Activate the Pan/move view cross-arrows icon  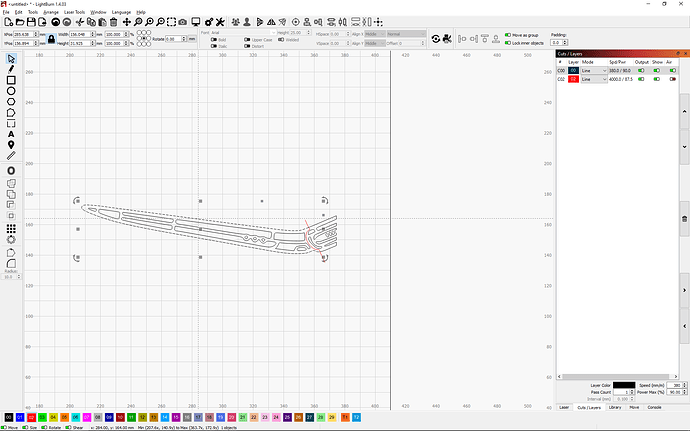(x=127, y=22)
